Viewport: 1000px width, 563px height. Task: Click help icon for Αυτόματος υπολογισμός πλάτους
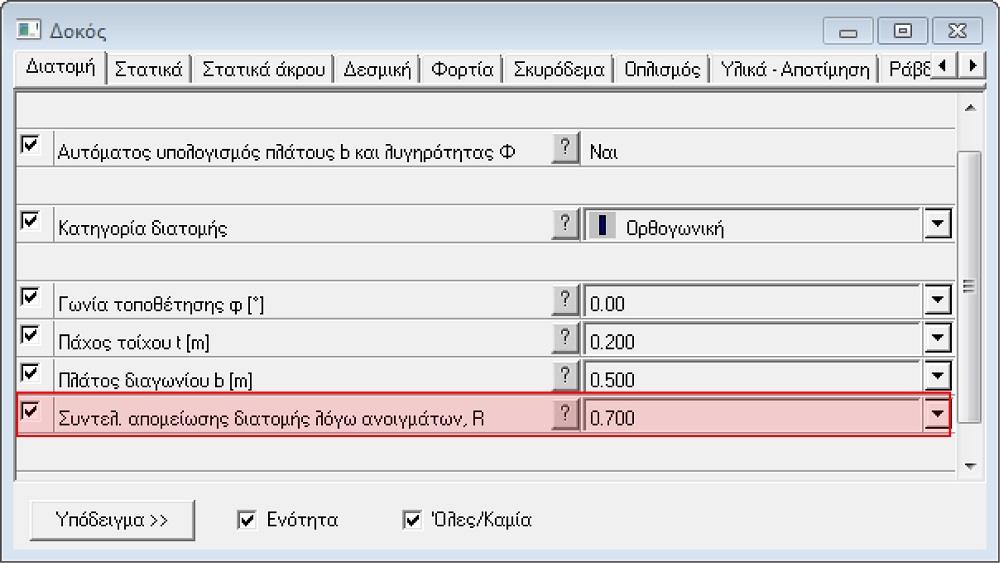pyautogui.click(x=565, y=149)
